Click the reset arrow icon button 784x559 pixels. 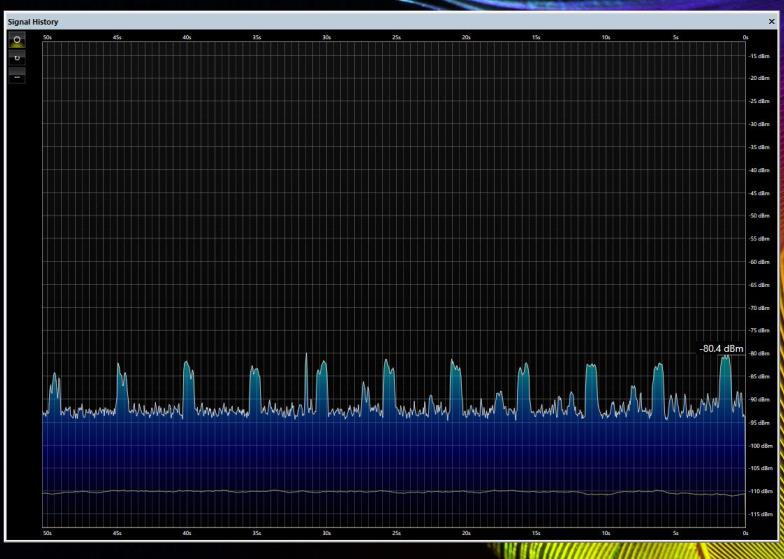pyautogui.click(x=17, y=58)
